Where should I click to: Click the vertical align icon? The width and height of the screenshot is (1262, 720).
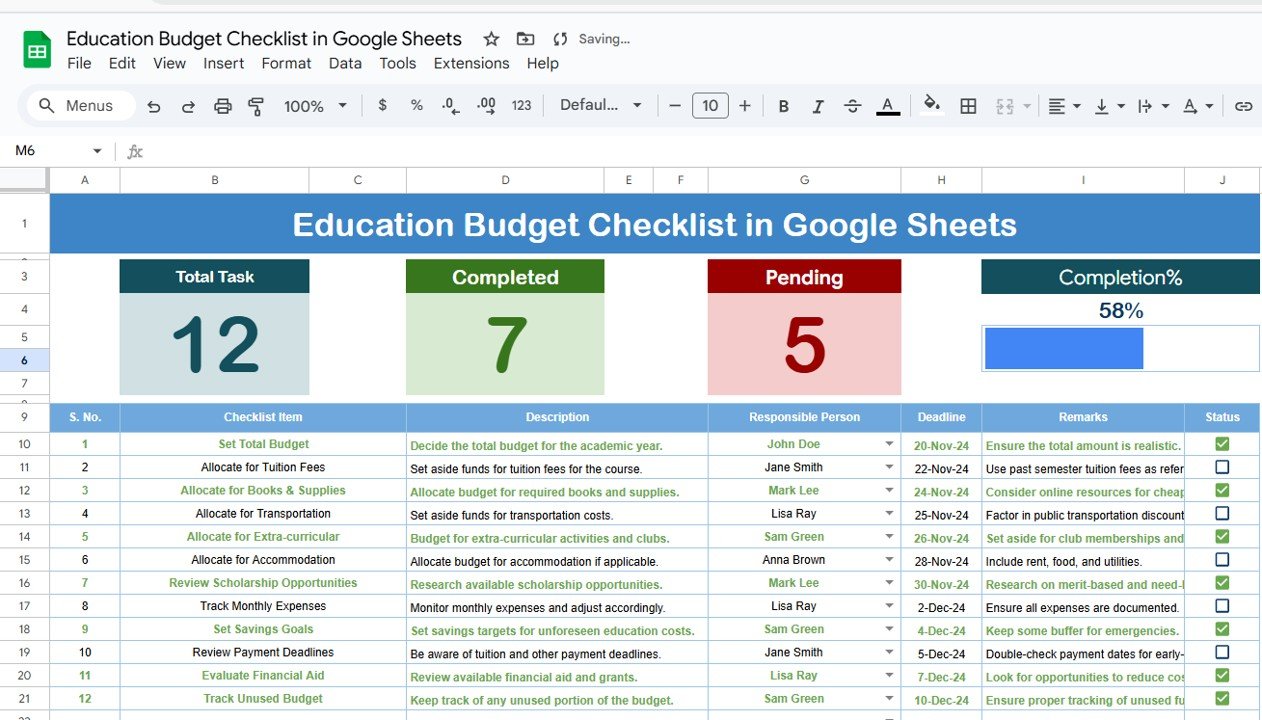(1102, 106)
